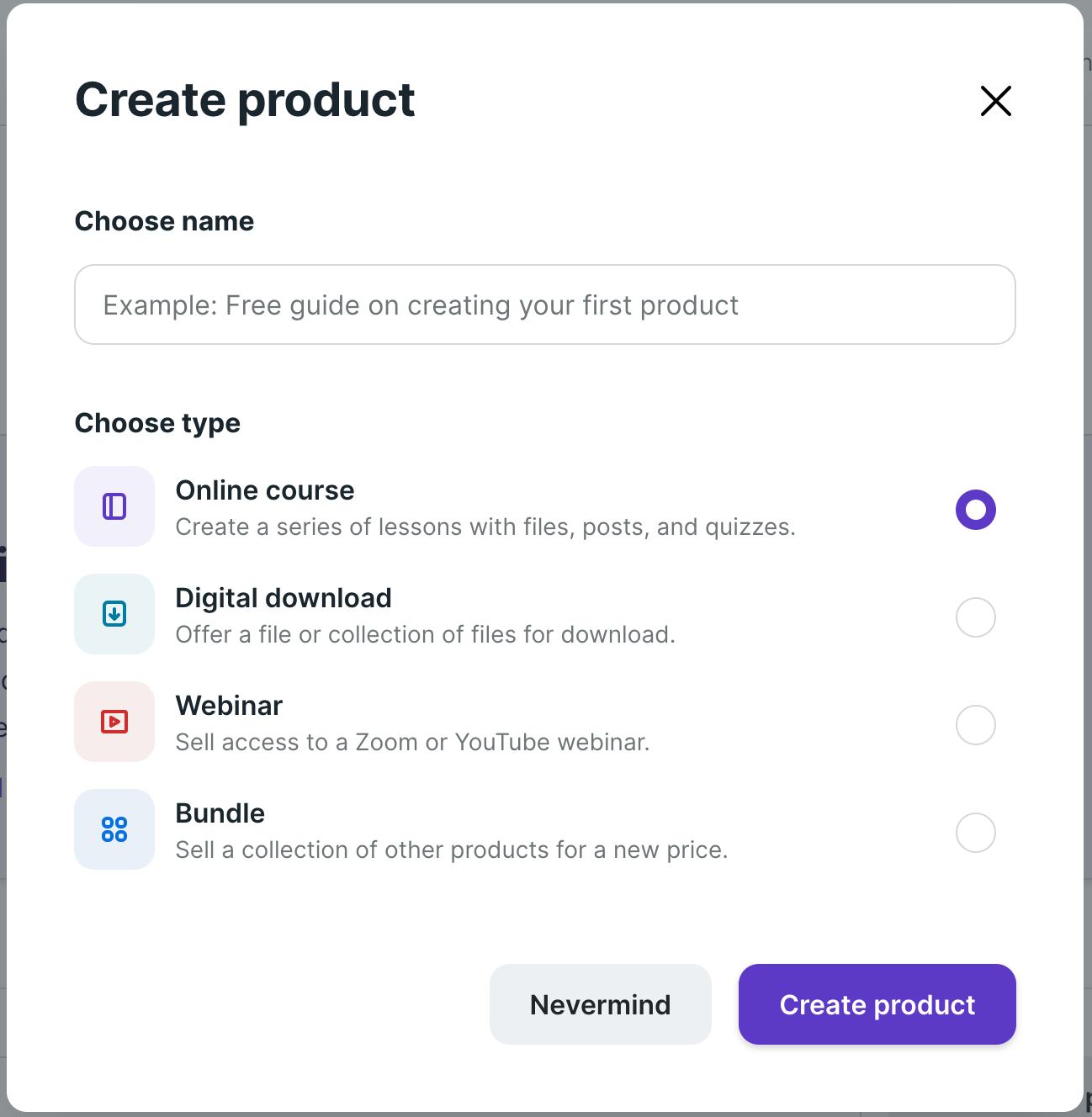
Task: Click the Create product button
Action: (877, 1004)
